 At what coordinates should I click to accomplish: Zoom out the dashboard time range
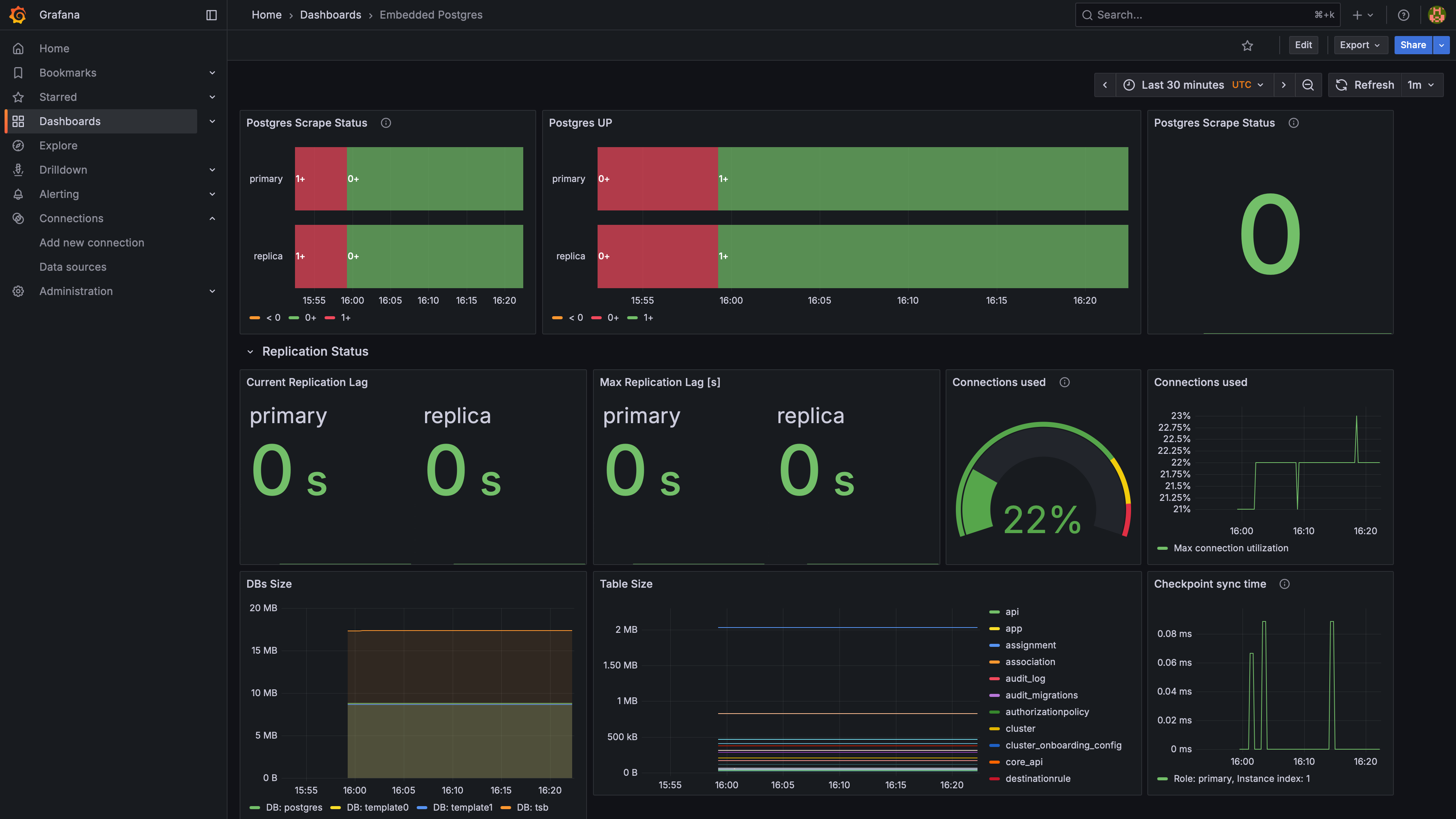1309,85
